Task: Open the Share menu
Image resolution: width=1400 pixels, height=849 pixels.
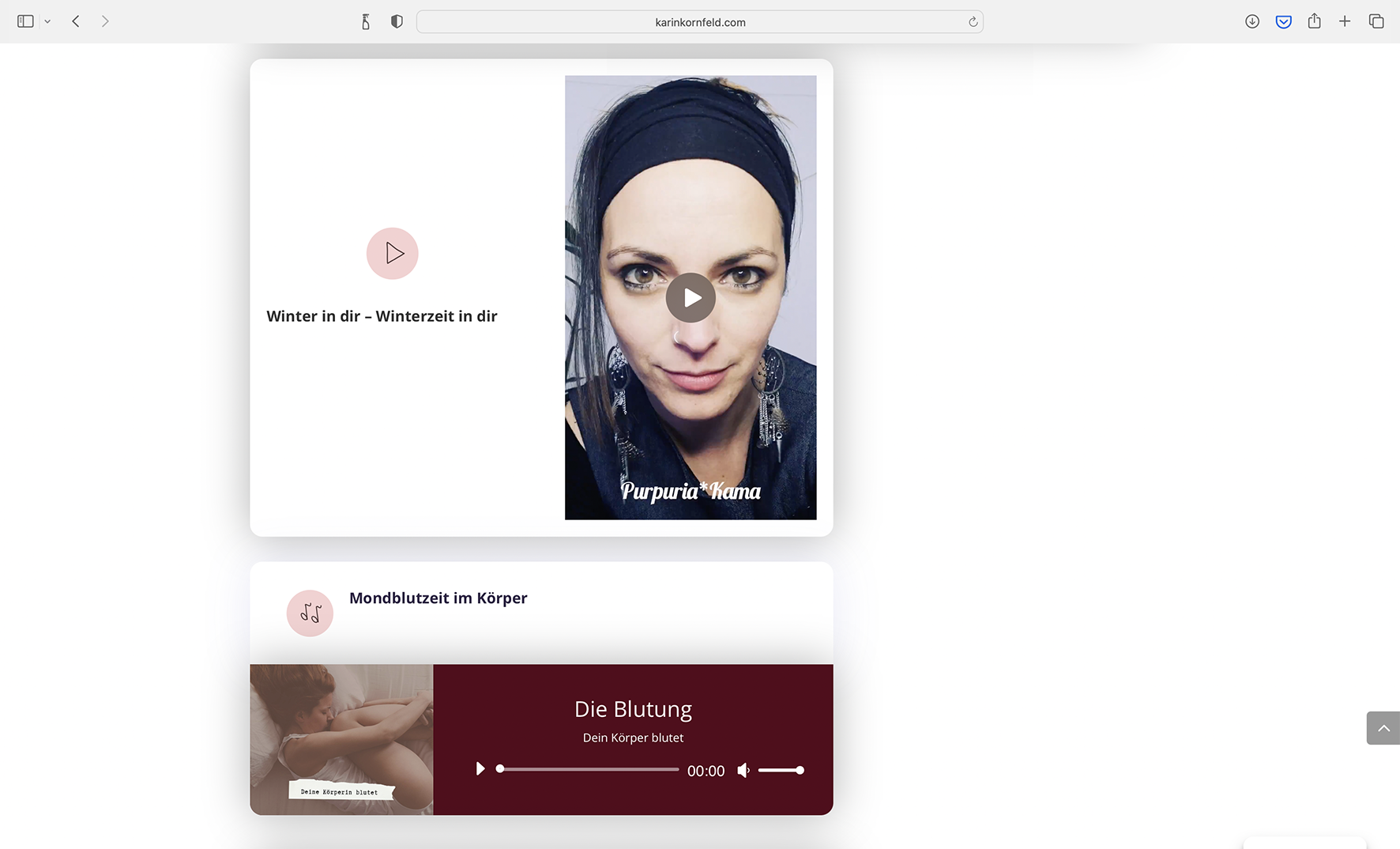Action: point(1314,21)
